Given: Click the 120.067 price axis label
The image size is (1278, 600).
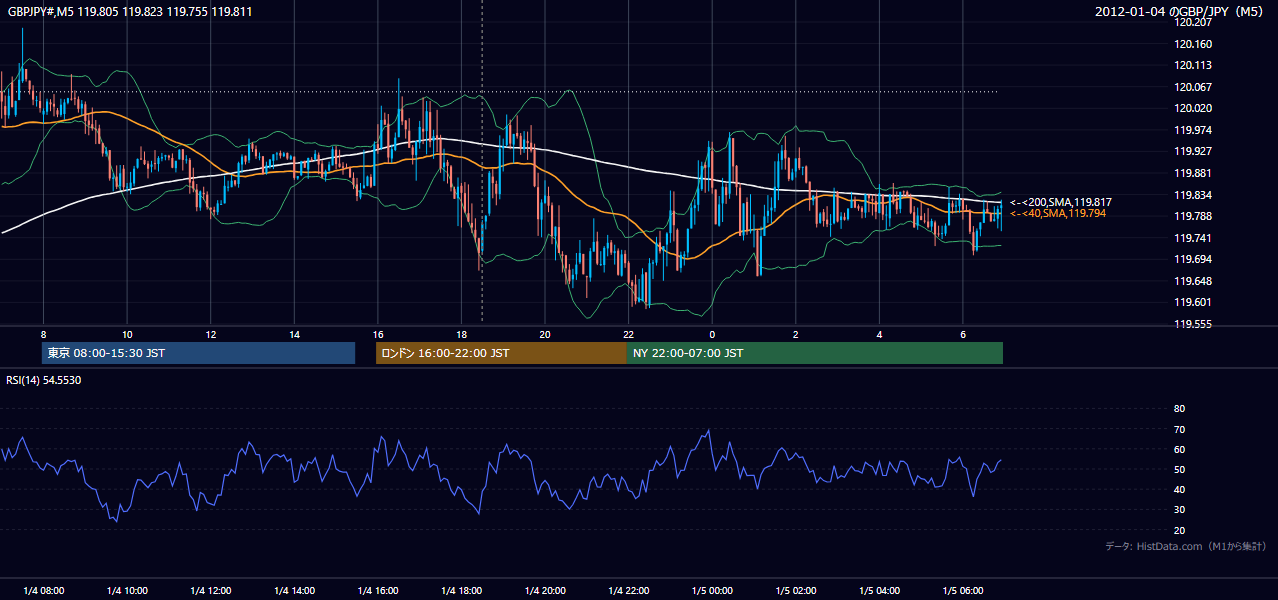Looking at the screenshot, I should point(1192,87).
